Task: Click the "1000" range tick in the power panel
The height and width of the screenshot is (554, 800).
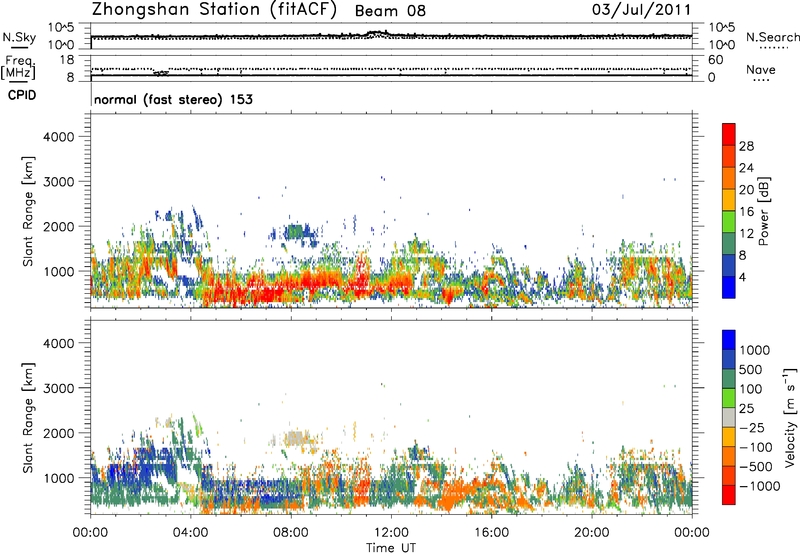Action: [59, 271]
